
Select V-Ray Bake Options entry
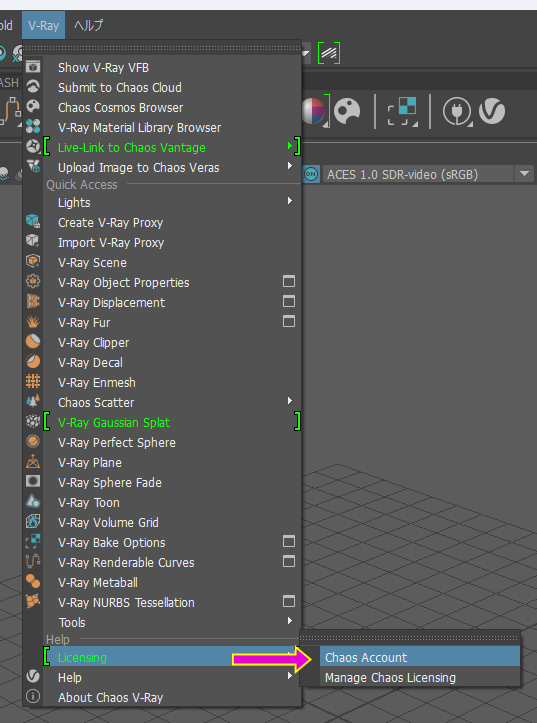[x=161, y=543]
